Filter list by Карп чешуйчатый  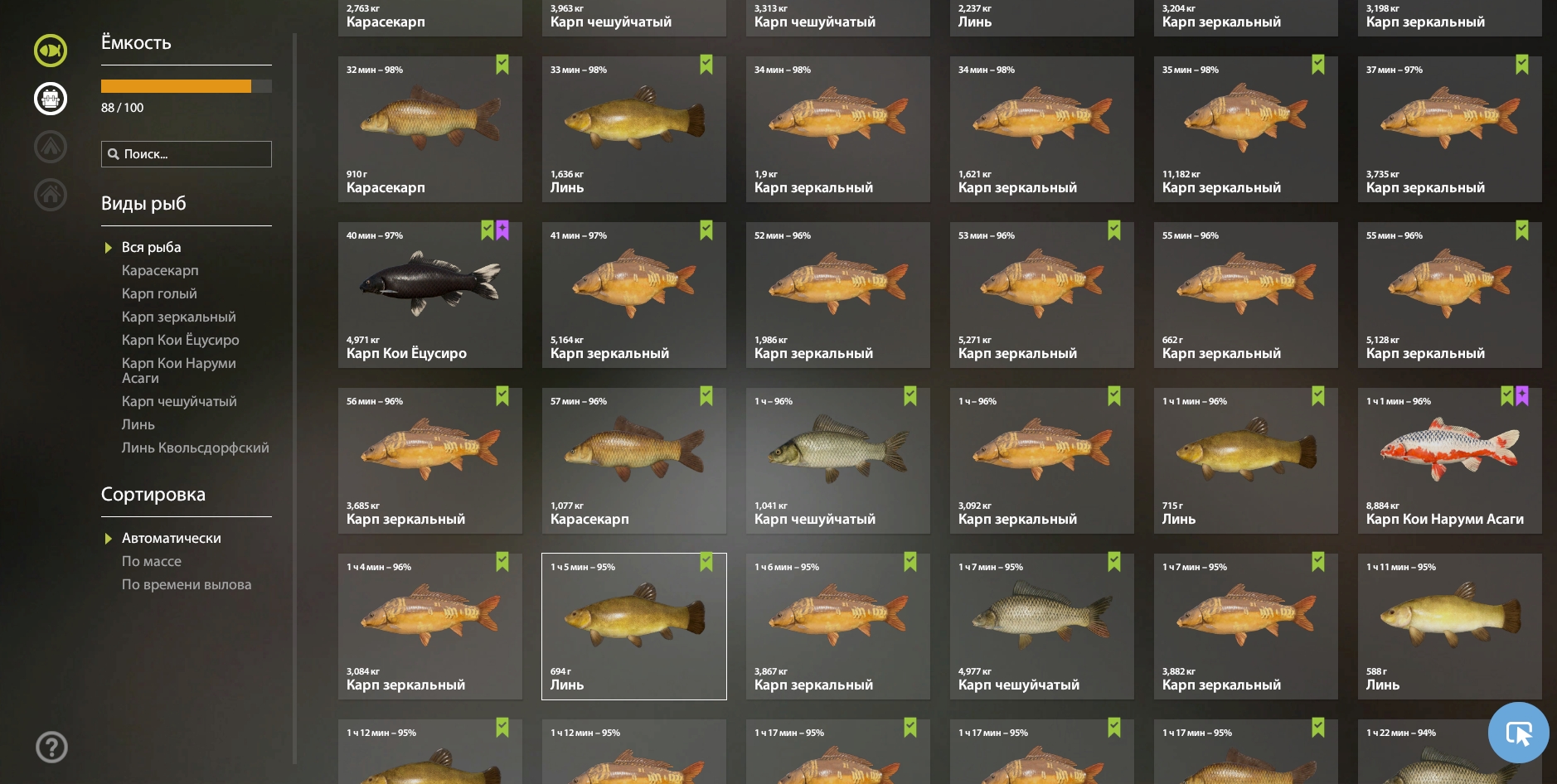179,401
